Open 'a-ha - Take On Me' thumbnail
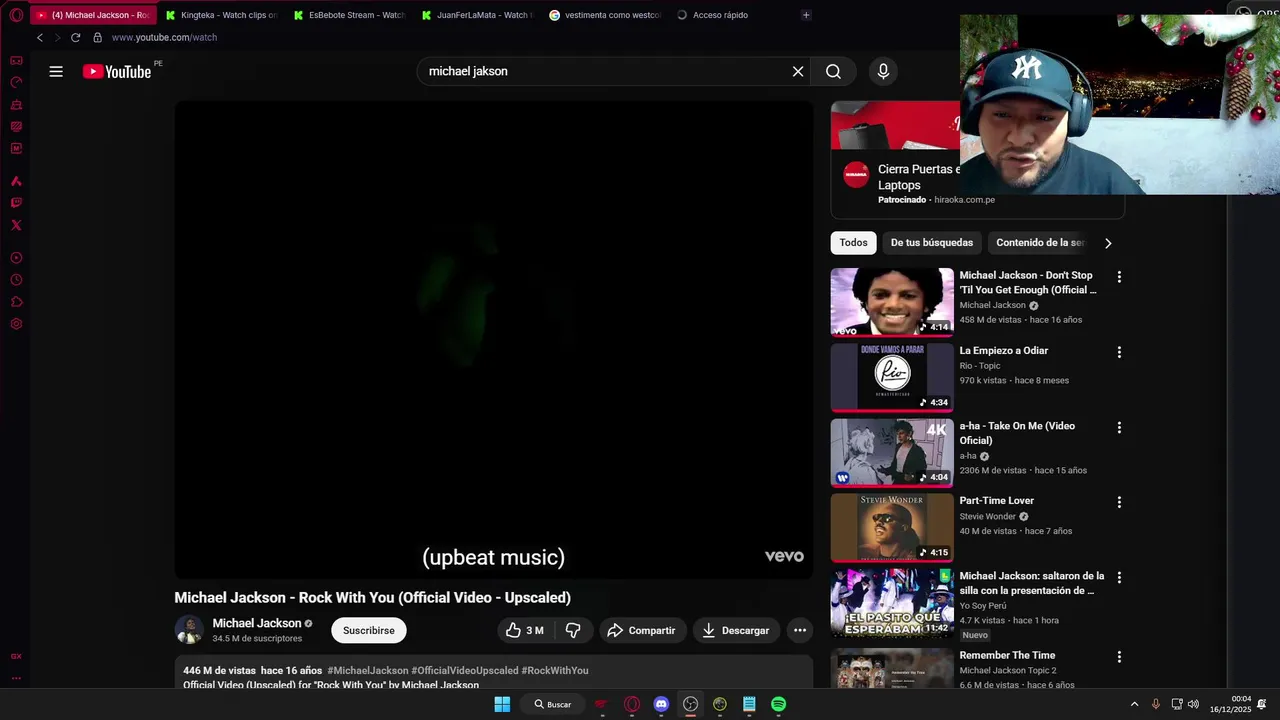 click(x=892, y=452)
